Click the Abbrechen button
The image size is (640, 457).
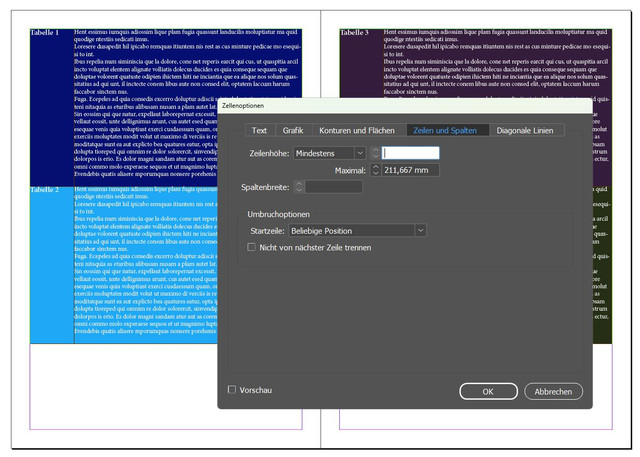(x=553, y=392)
